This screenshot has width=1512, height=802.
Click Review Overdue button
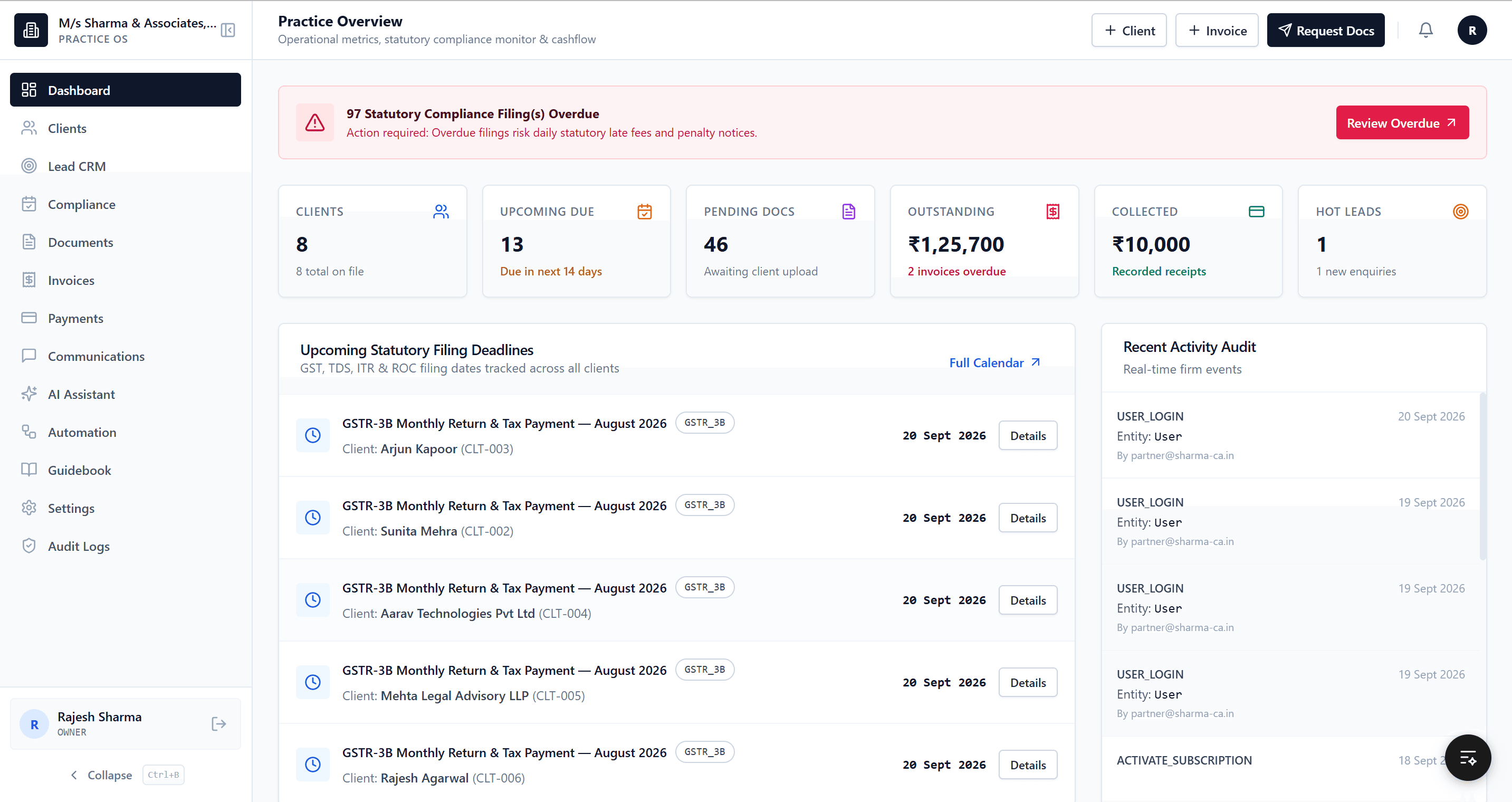point(1402,123)
